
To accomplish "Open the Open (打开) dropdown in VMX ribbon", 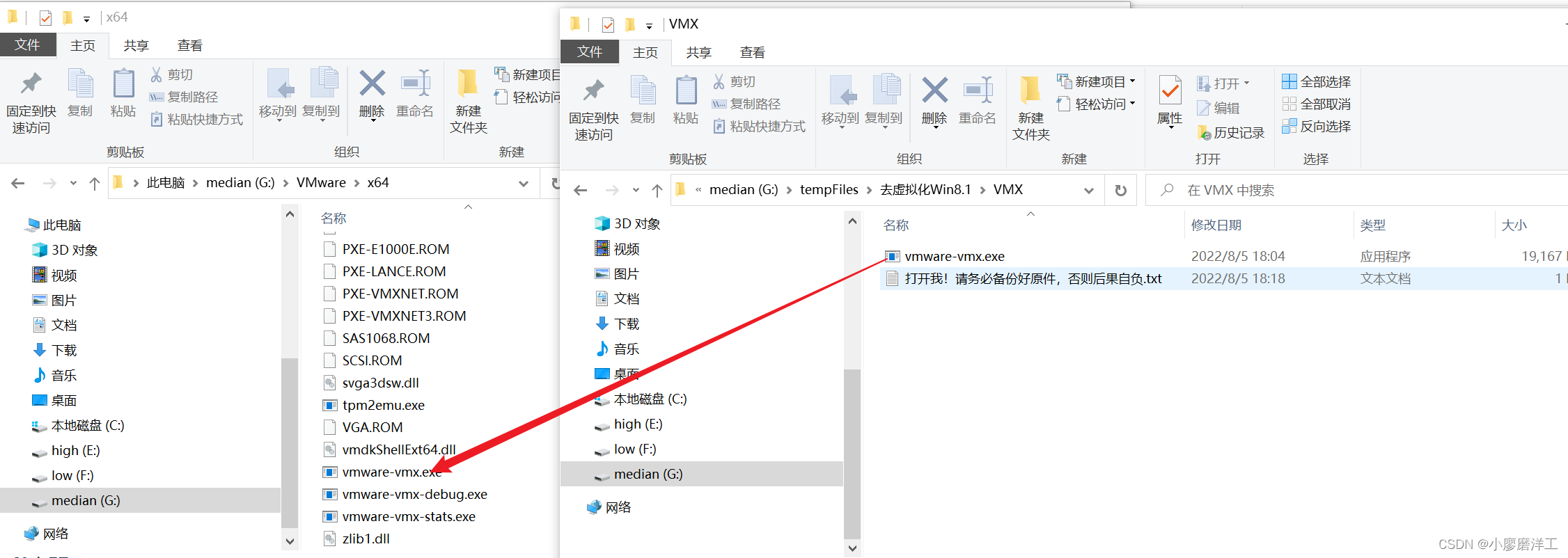I will tap(1223, 83).
